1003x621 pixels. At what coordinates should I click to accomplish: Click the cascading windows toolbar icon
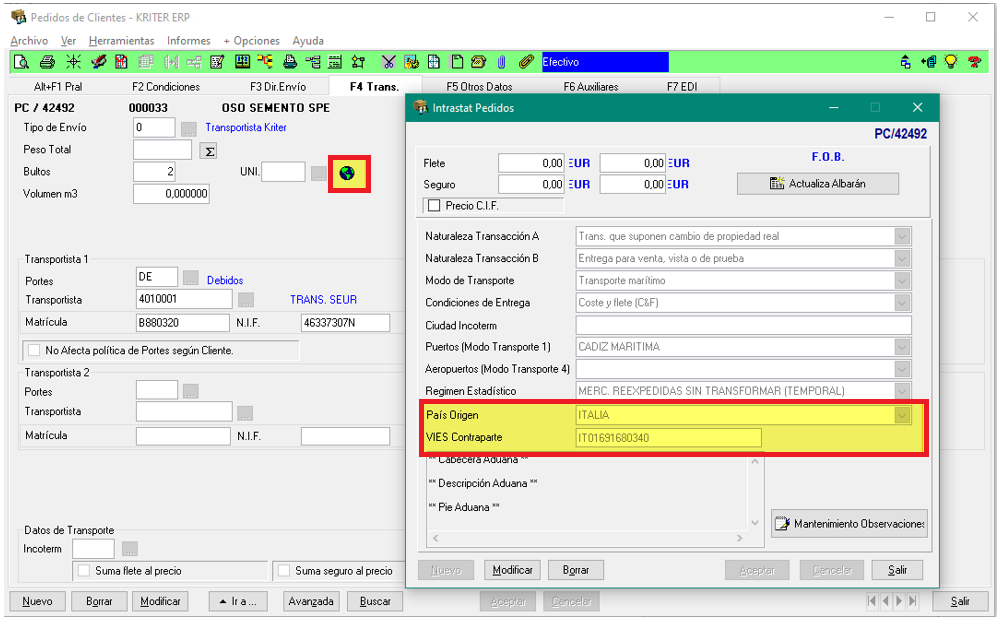(905, 62)
